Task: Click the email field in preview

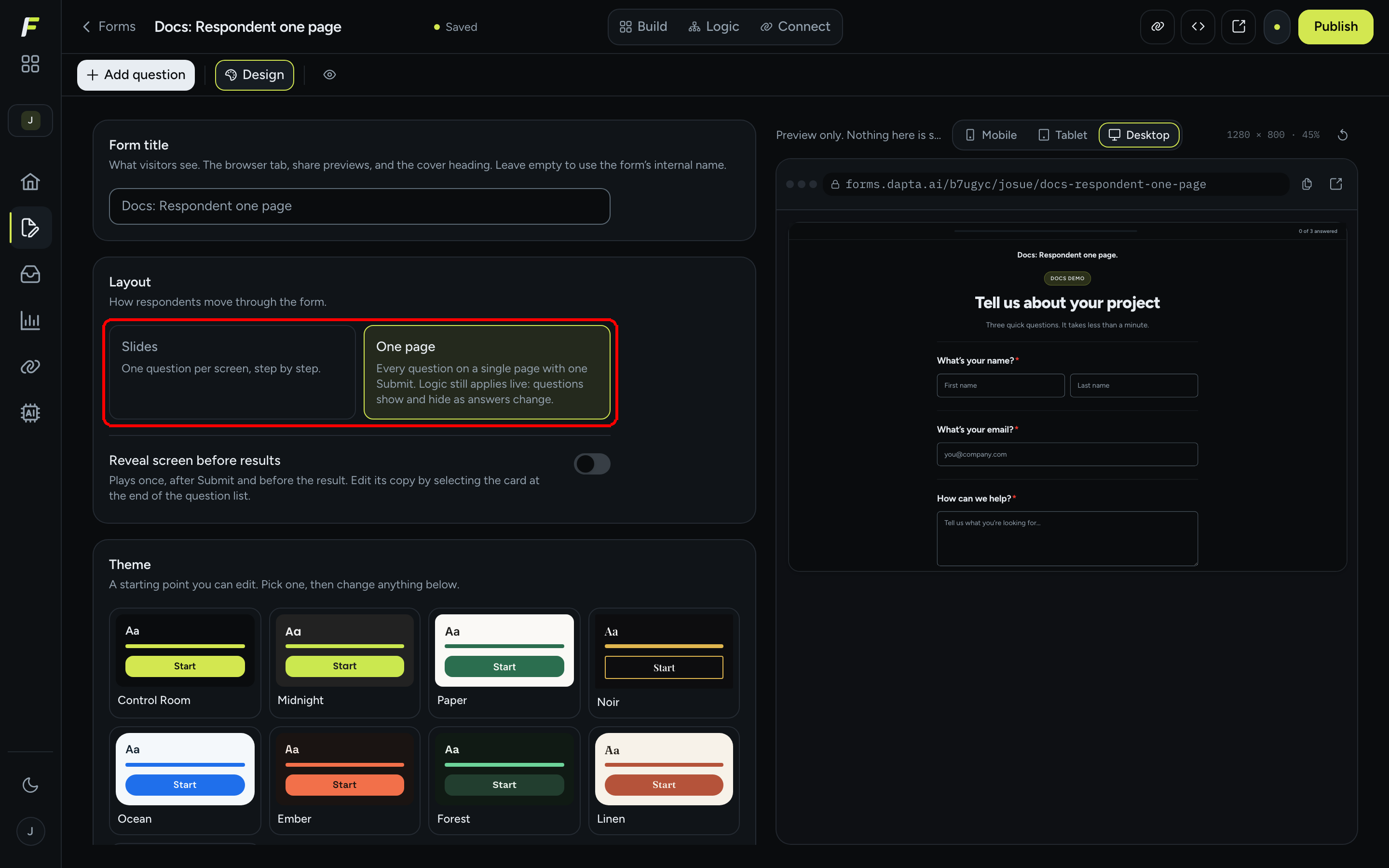Action: (x=1067, y=454)
